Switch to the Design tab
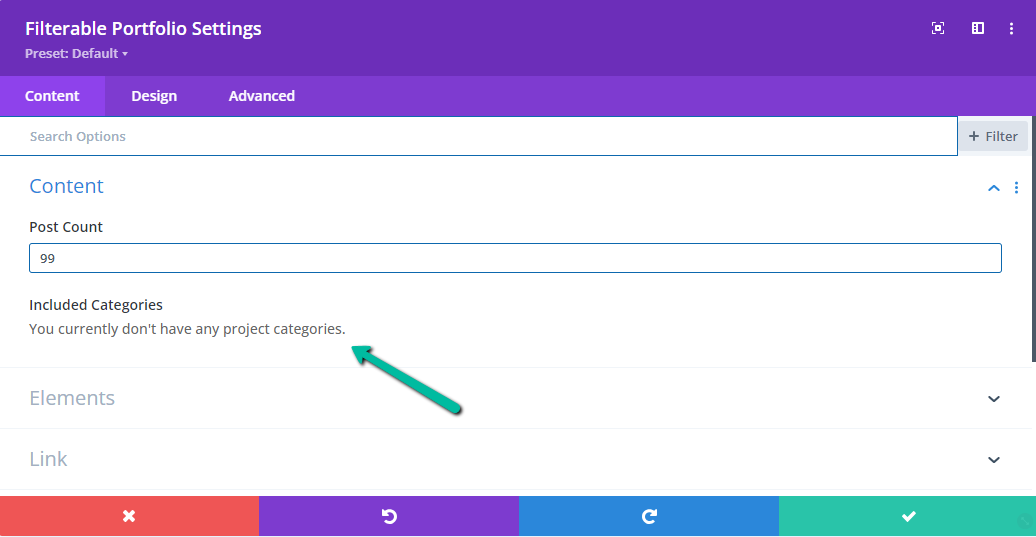This screenshot has width=1036, height=537. [x=154, y=96]
